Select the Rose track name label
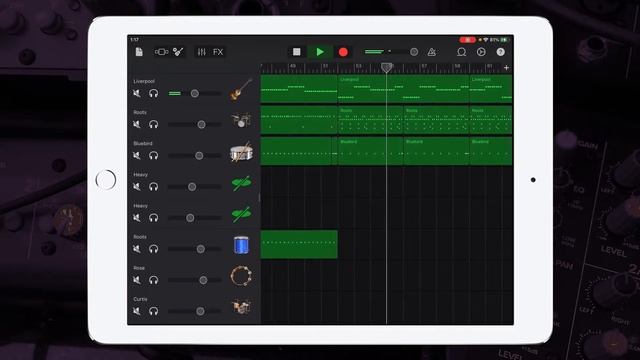 pos(139,268)
